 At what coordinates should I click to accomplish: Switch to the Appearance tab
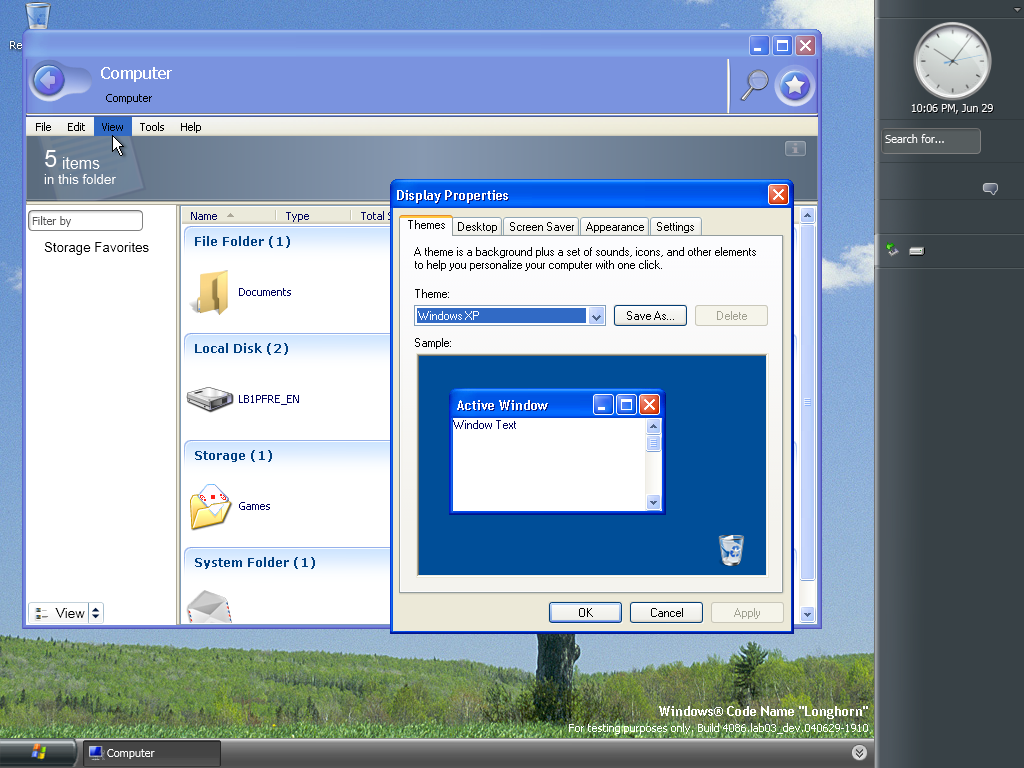(x=615, y=227)
